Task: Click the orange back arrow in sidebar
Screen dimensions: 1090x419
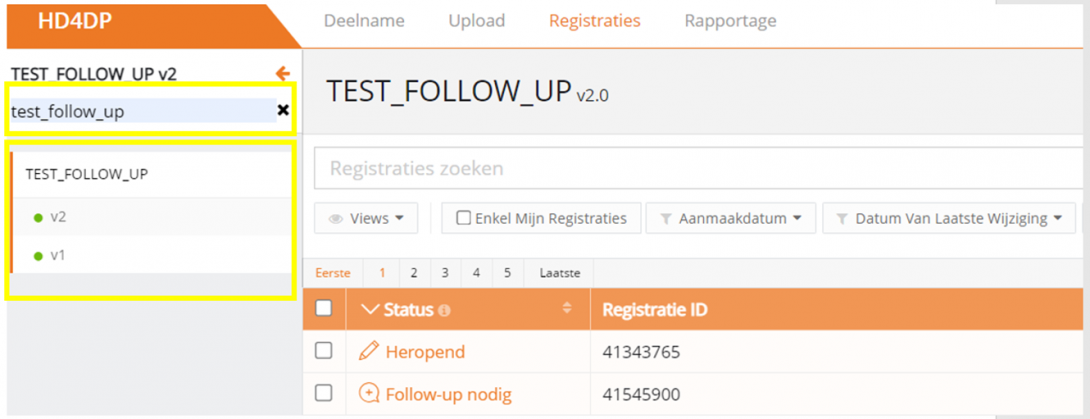Action: pos(282,73)
